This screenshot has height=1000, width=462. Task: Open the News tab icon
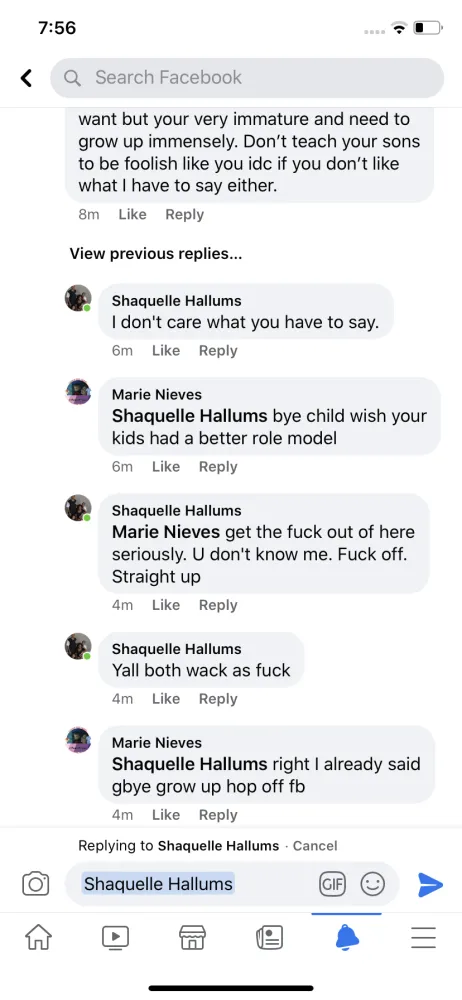269,937
